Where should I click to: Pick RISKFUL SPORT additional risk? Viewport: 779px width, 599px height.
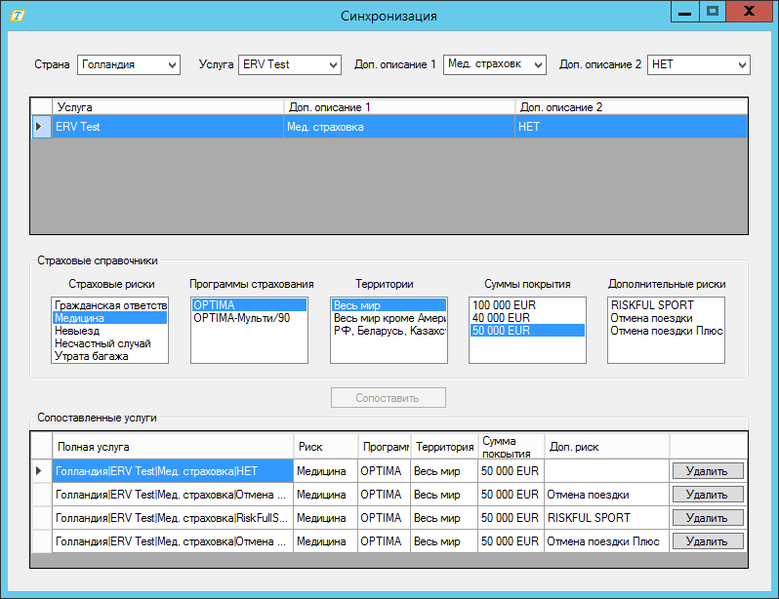(x=652, y=305)
